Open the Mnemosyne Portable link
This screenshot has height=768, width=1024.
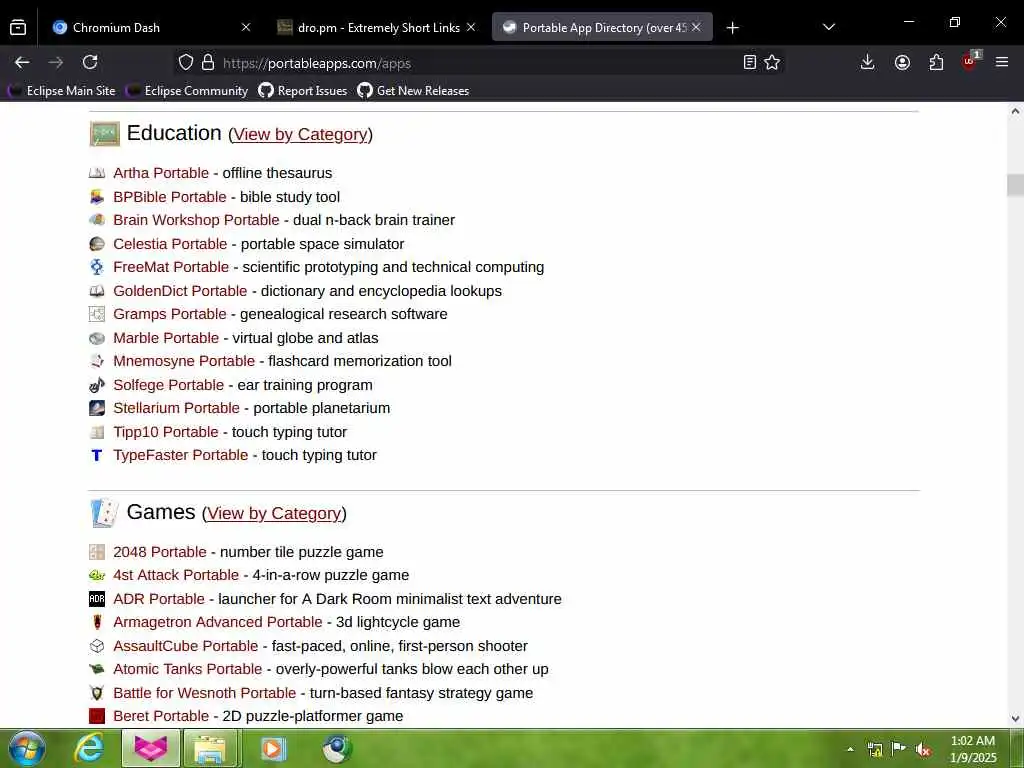coord(184,361)
